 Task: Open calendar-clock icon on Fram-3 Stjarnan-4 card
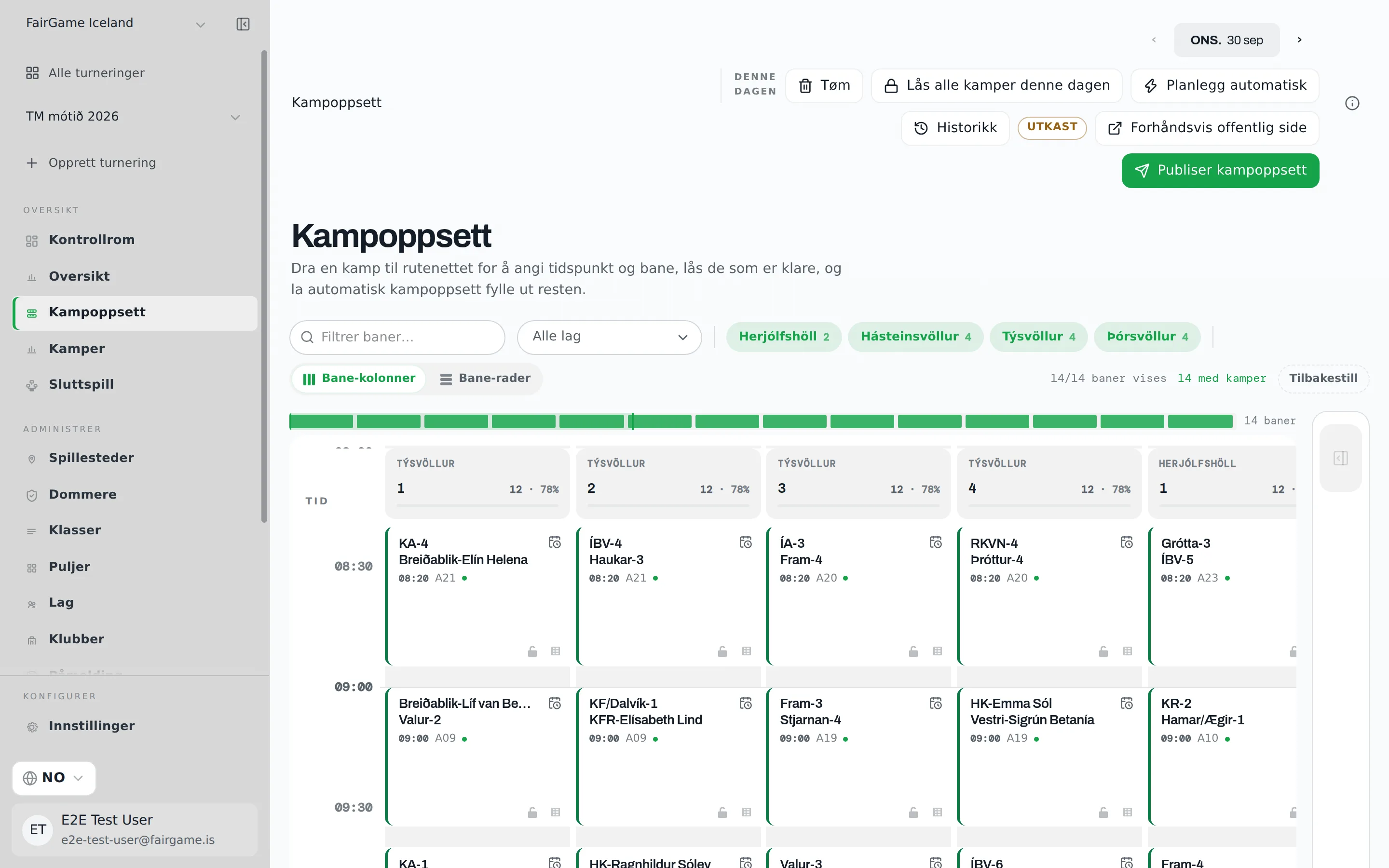click(936, 703)
